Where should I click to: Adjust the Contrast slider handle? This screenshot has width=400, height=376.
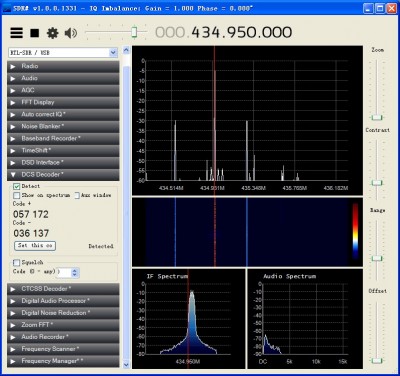click(377, 183)
